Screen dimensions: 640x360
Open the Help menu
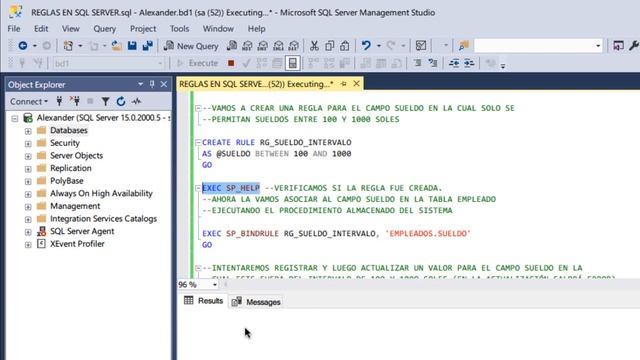point(256,29)
